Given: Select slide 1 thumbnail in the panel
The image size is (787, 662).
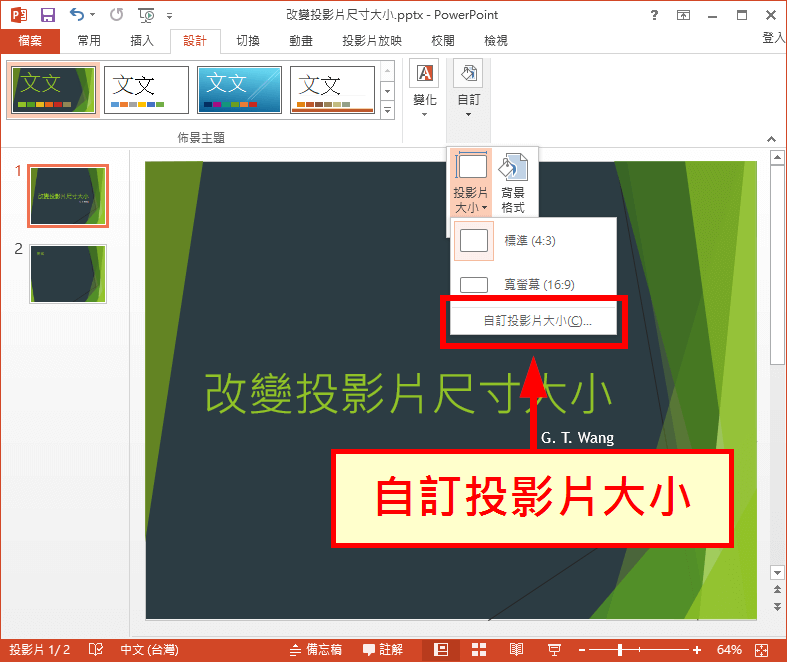Looking at the screenshot, I should (68, 196).
